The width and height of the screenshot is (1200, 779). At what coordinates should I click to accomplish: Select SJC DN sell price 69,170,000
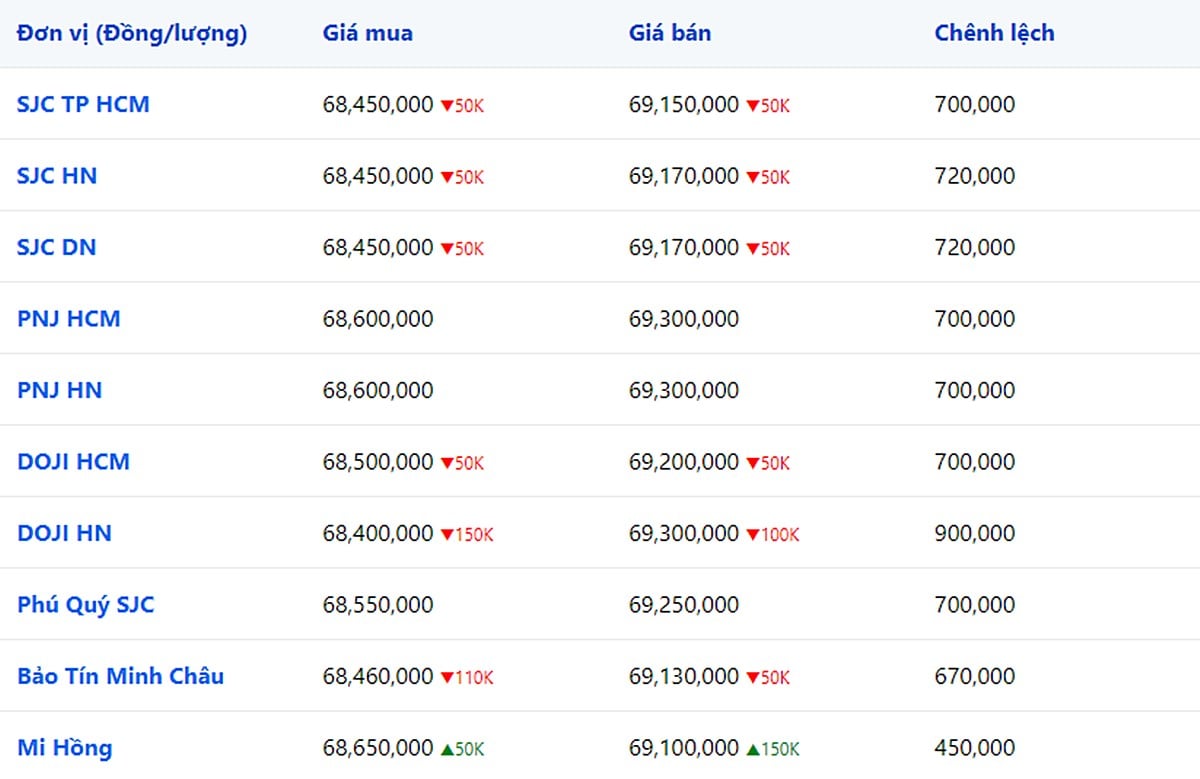[684, 248]
